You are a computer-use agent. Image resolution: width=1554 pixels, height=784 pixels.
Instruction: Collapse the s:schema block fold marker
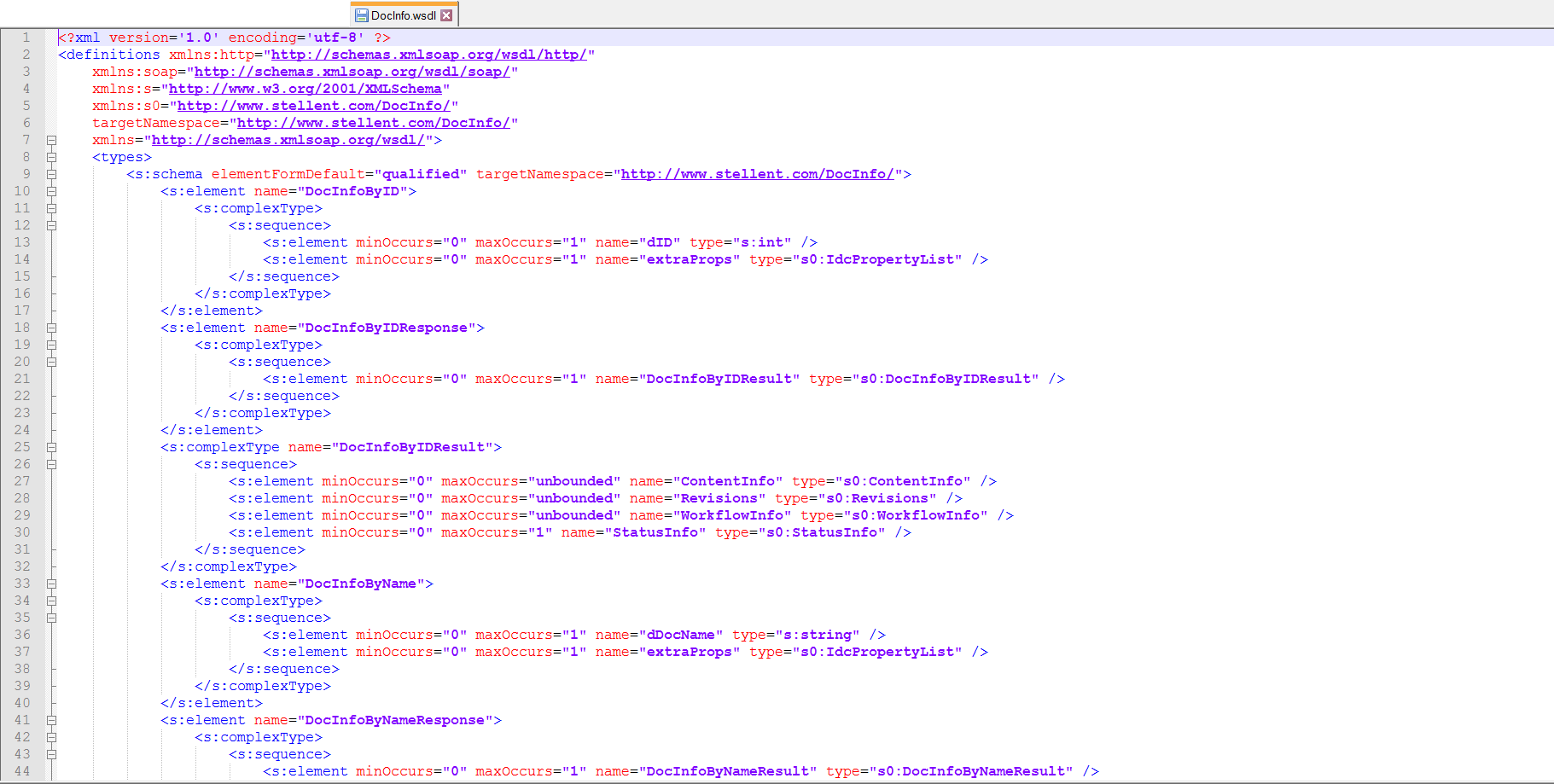(x=51, y=174)
